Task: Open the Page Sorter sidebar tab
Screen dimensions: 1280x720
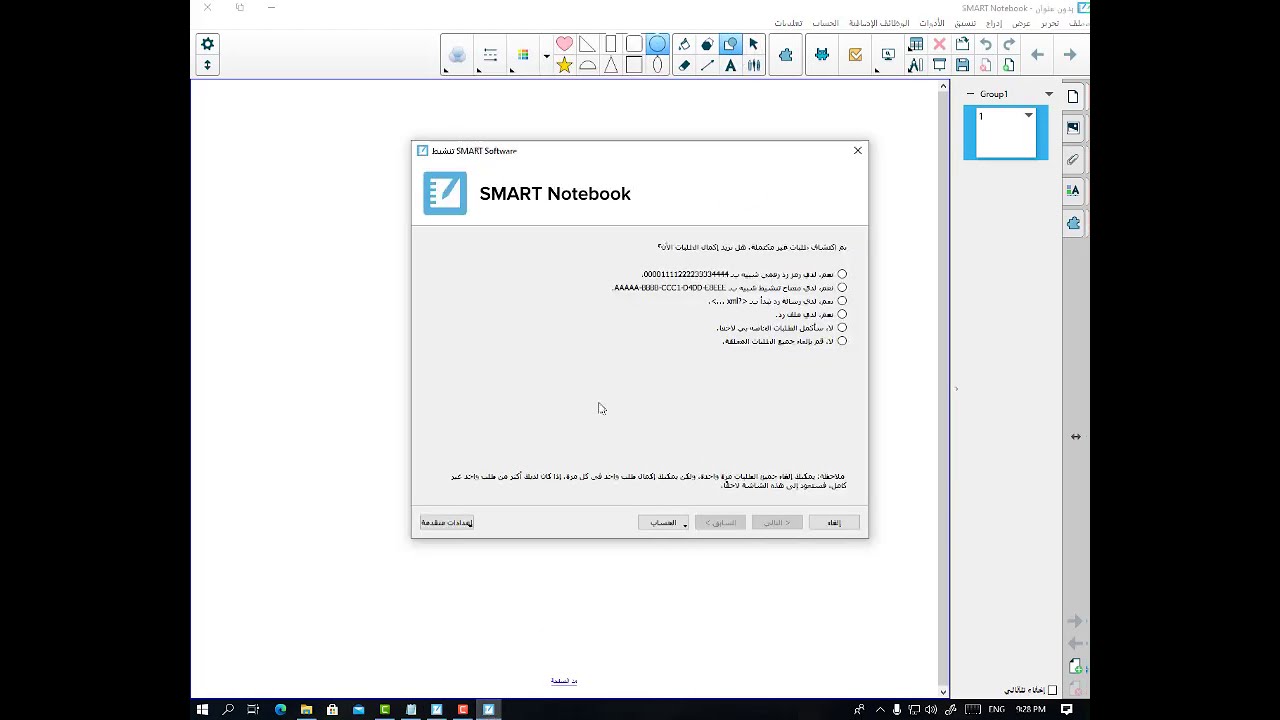Action: (x=1073, y=97)
